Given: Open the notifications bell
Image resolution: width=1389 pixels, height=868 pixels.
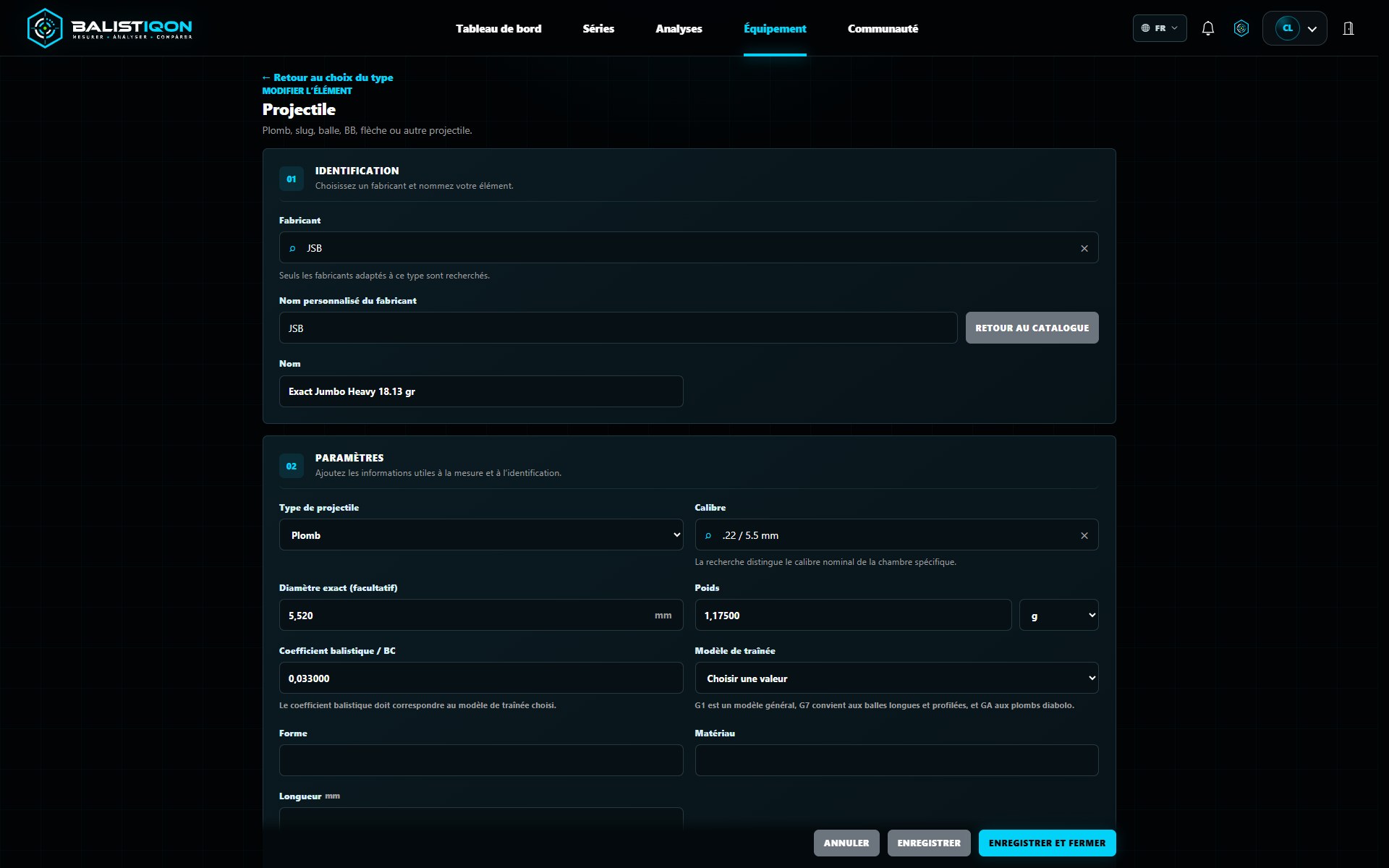Looking at the screenshot, I should (1207, 28).
